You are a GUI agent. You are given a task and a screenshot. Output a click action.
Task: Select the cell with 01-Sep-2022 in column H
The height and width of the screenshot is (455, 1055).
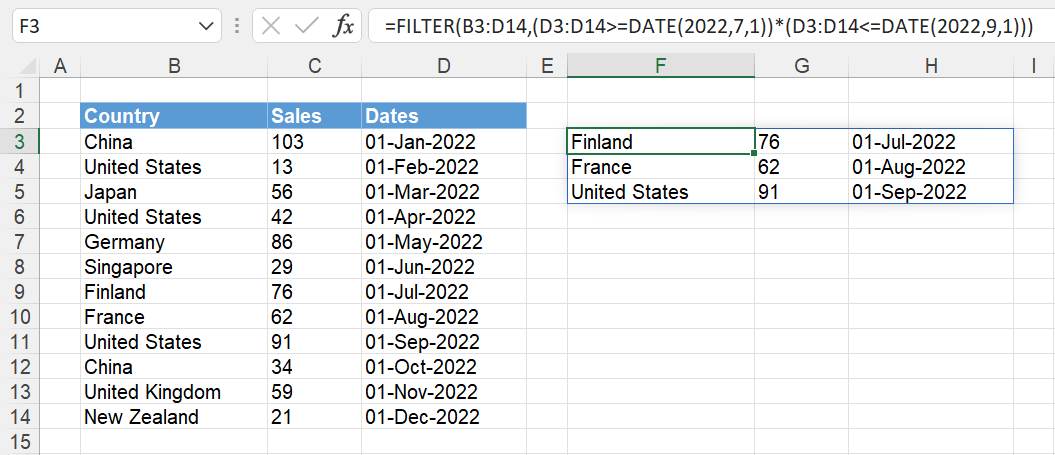(x=931, y=192)
